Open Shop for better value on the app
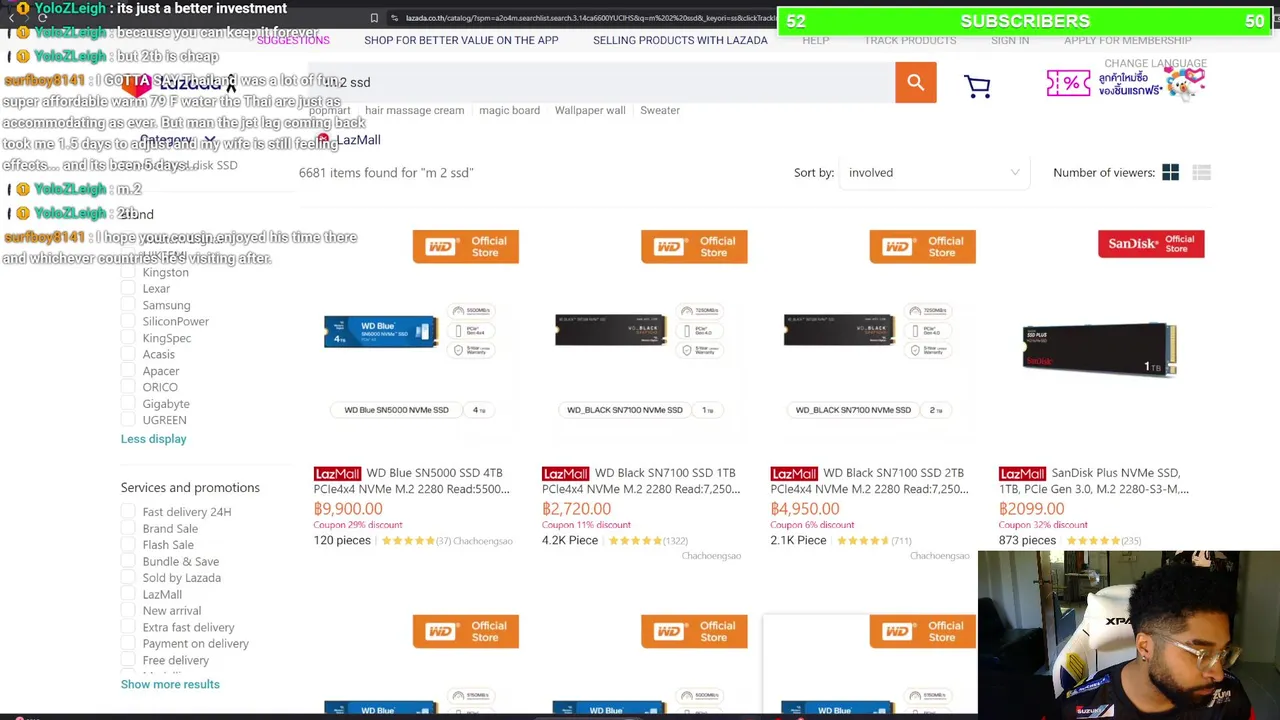The image size is (1280, 720). 461,40
